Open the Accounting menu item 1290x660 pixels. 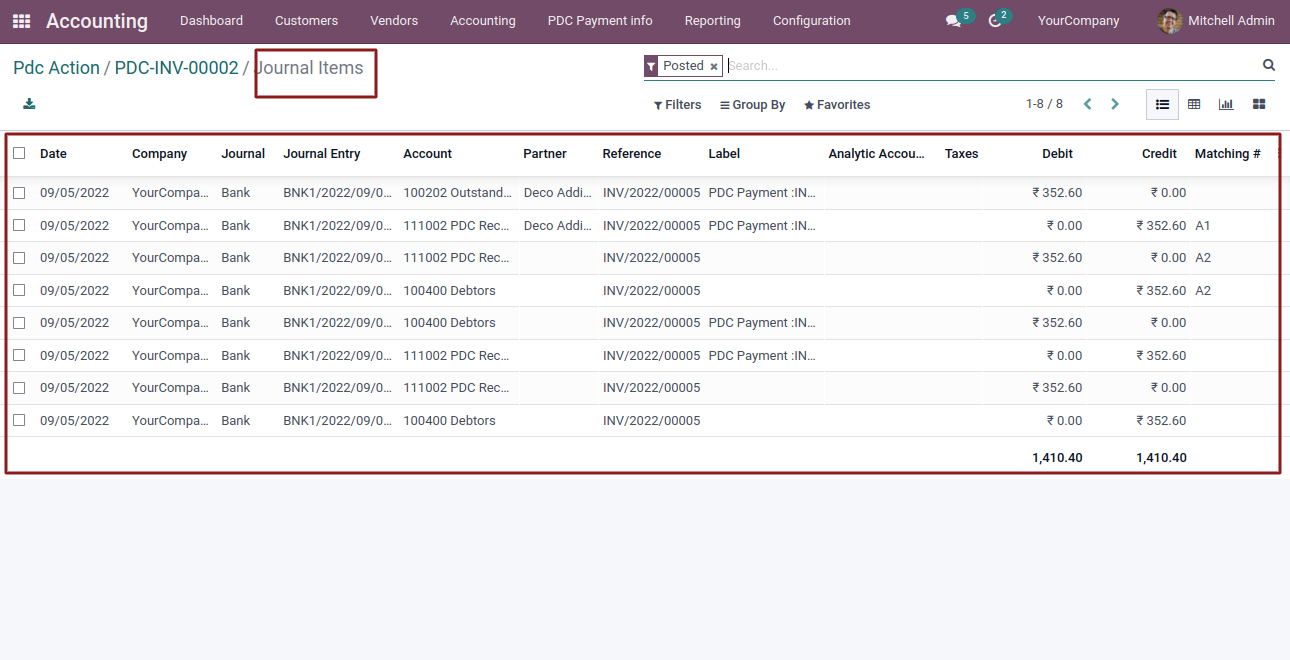(x=483, y=21)
